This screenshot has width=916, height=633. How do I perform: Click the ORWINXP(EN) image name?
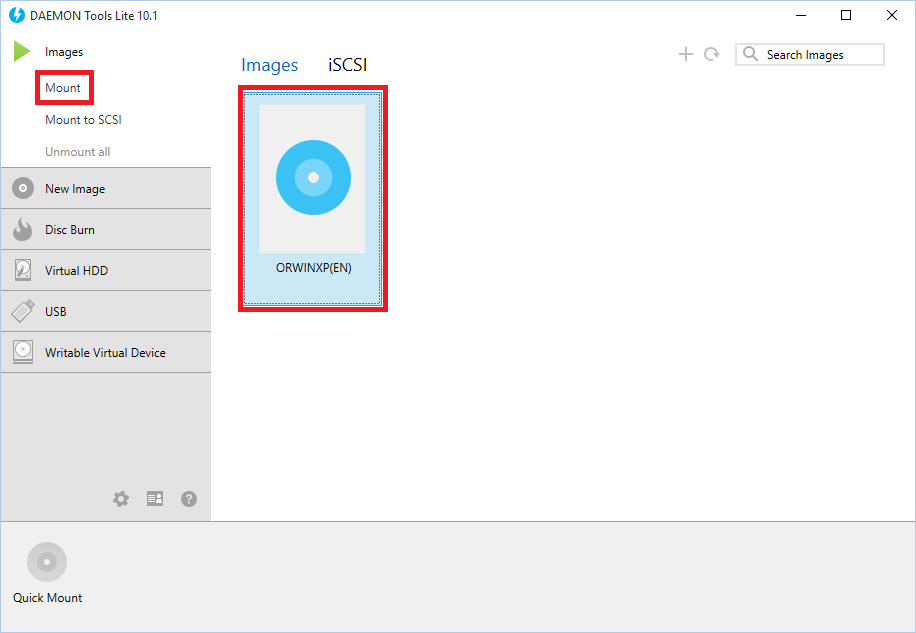314,268
